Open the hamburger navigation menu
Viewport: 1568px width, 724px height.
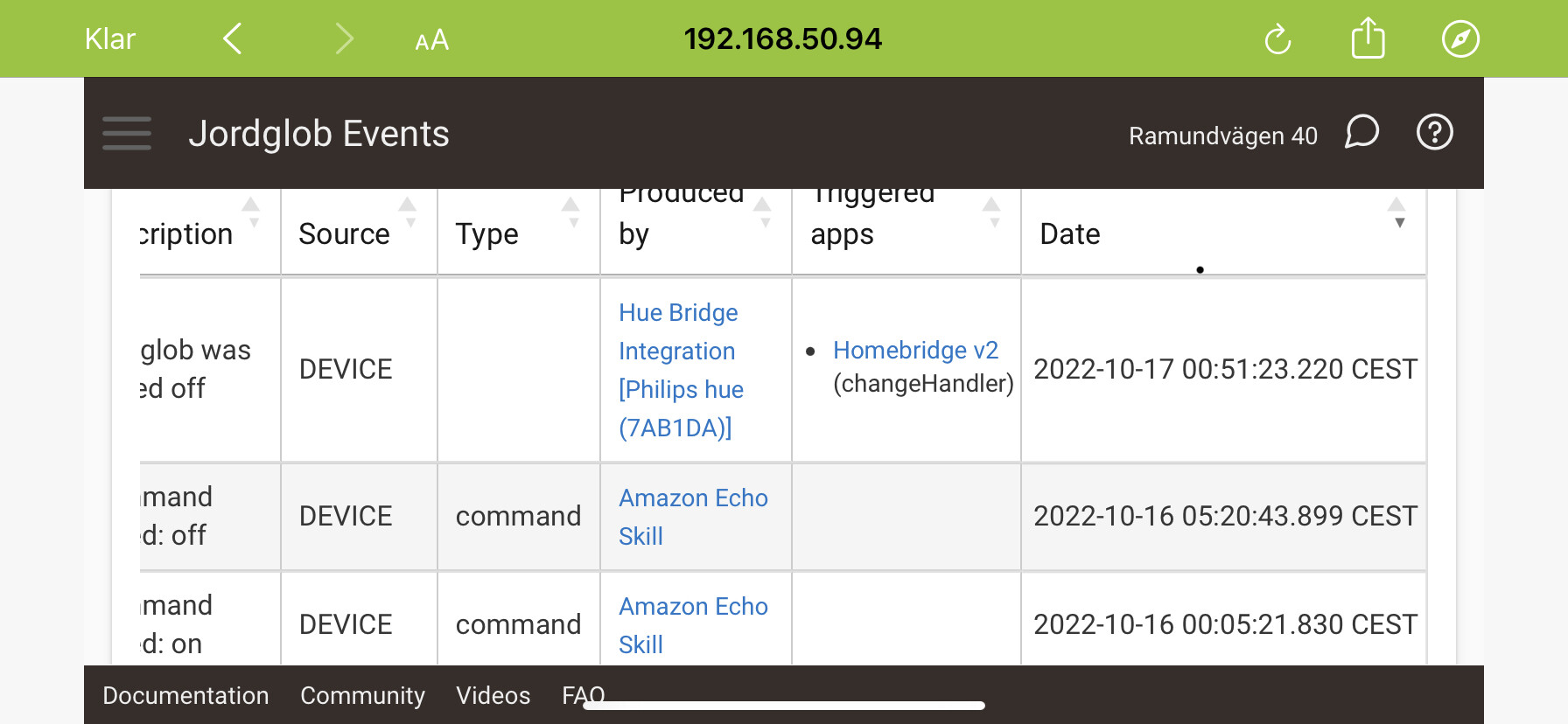point(127,133)
